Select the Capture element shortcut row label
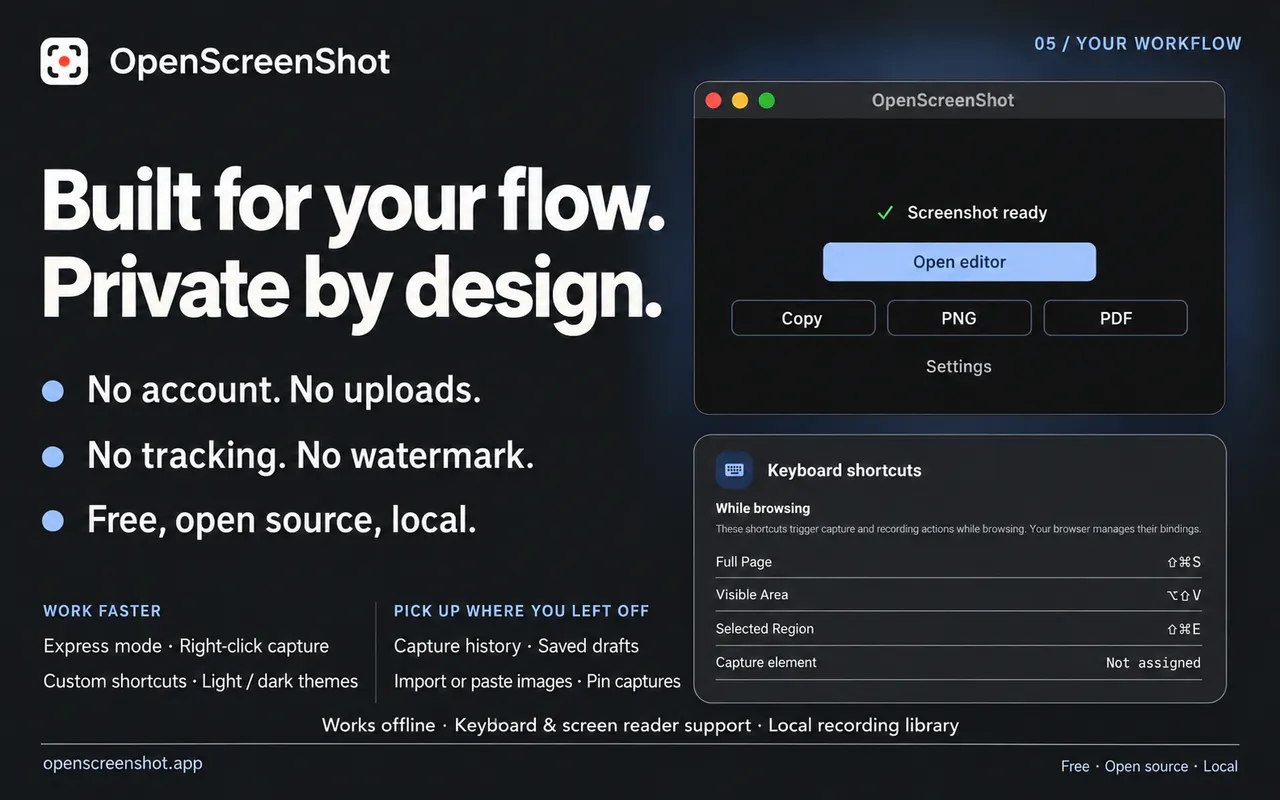The image size is (1280, 800). coord(766,662)
